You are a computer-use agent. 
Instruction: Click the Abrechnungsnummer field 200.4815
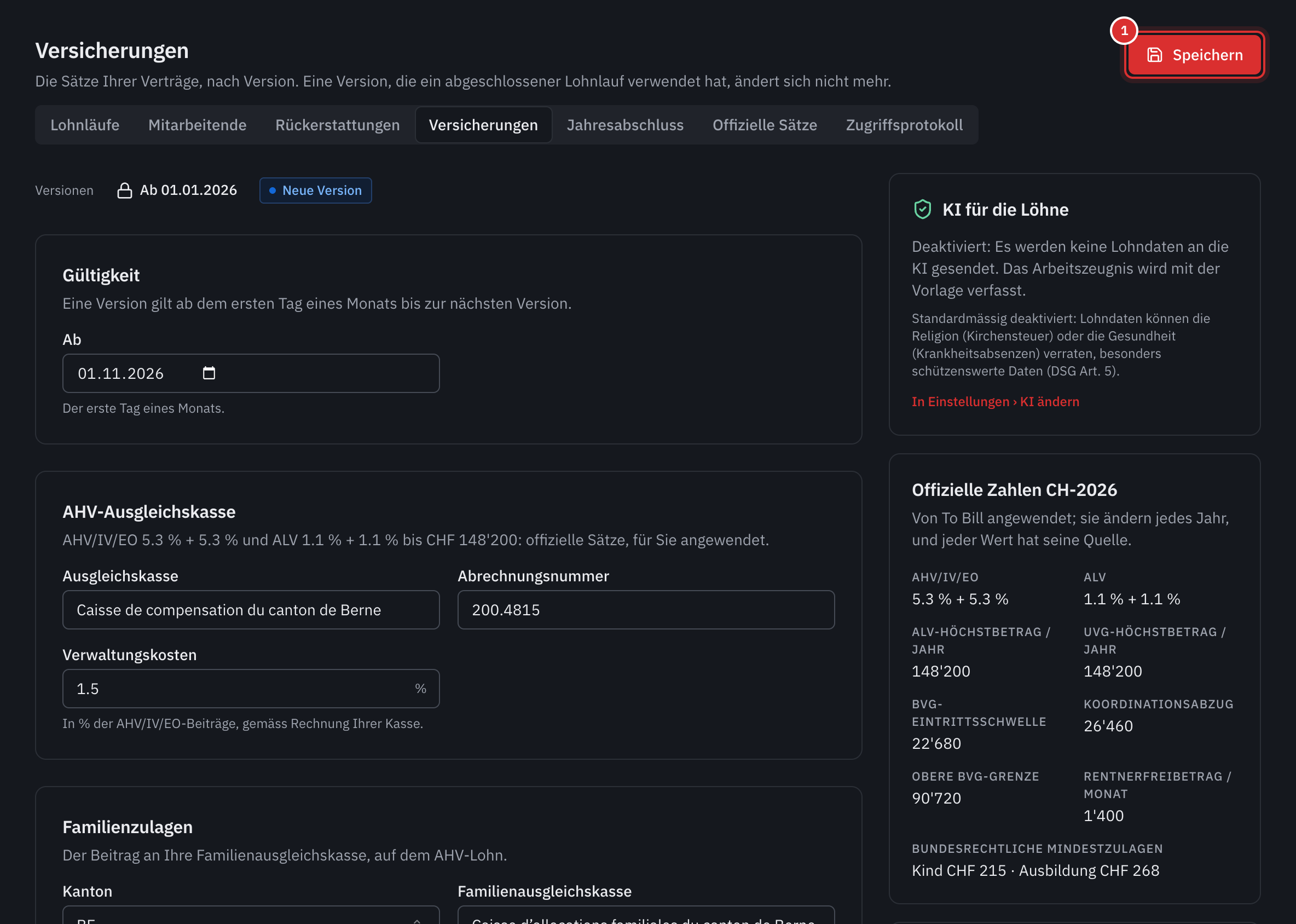tap(646, 609)
